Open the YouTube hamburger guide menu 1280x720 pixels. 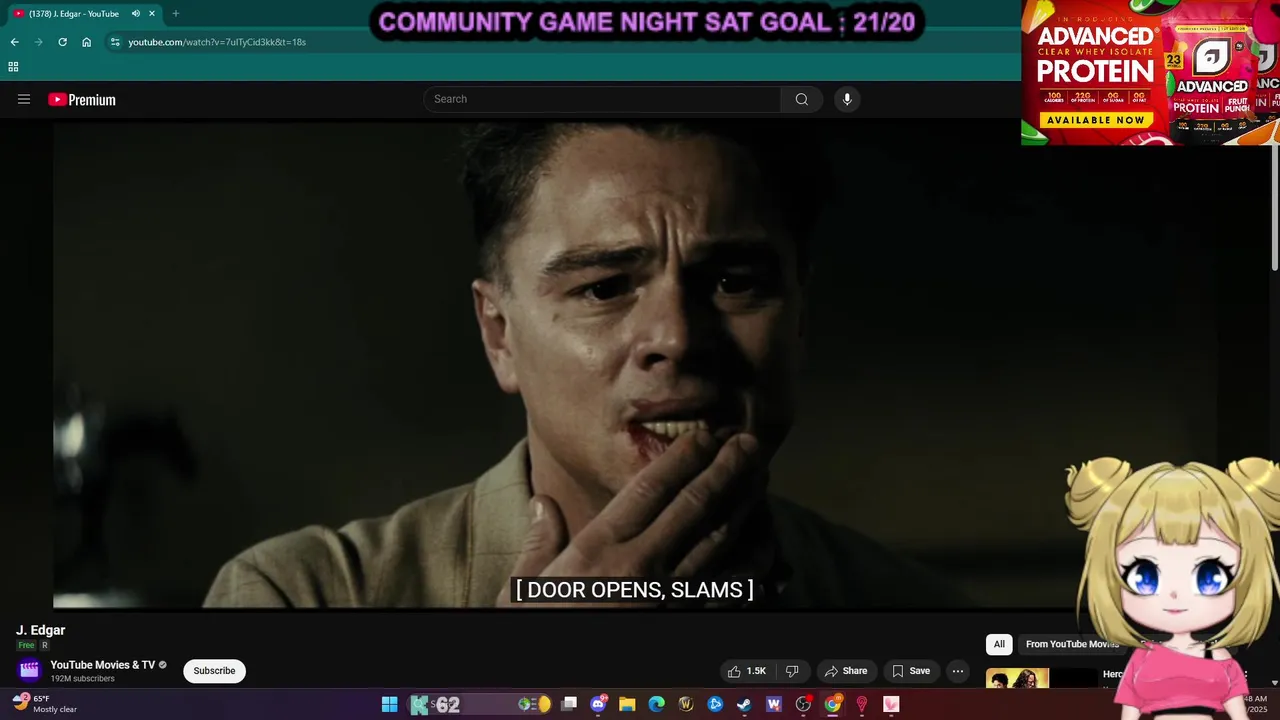(x=24, y=99)
